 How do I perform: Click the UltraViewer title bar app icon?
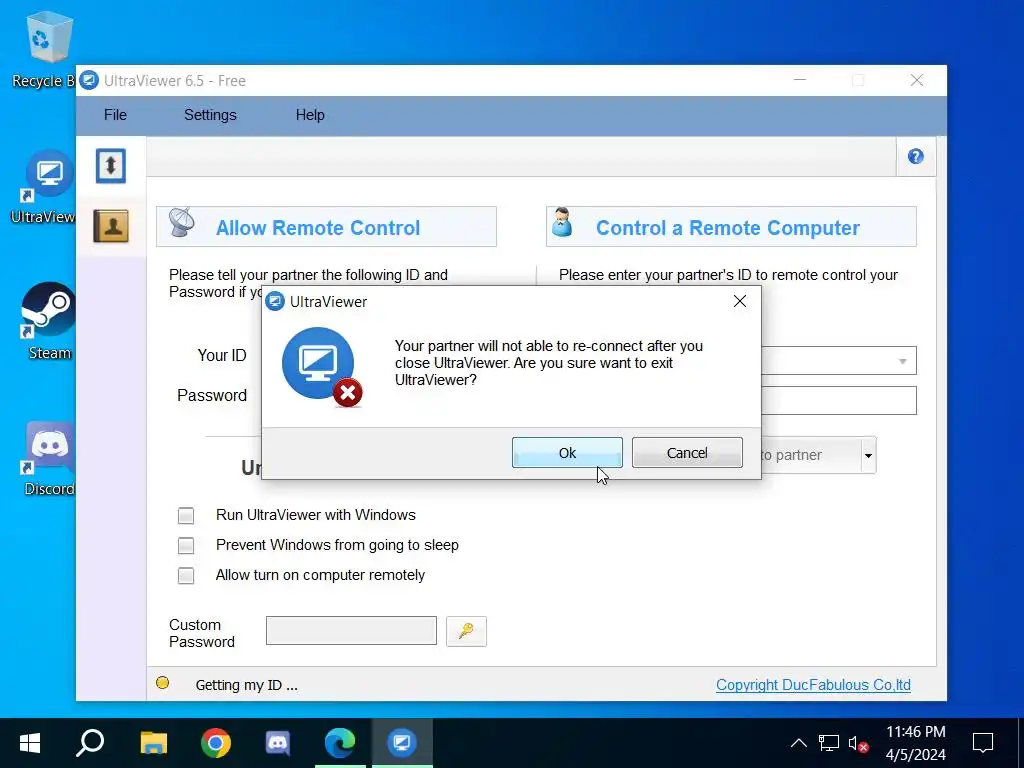pyautogui.click(x=89, y=80)
